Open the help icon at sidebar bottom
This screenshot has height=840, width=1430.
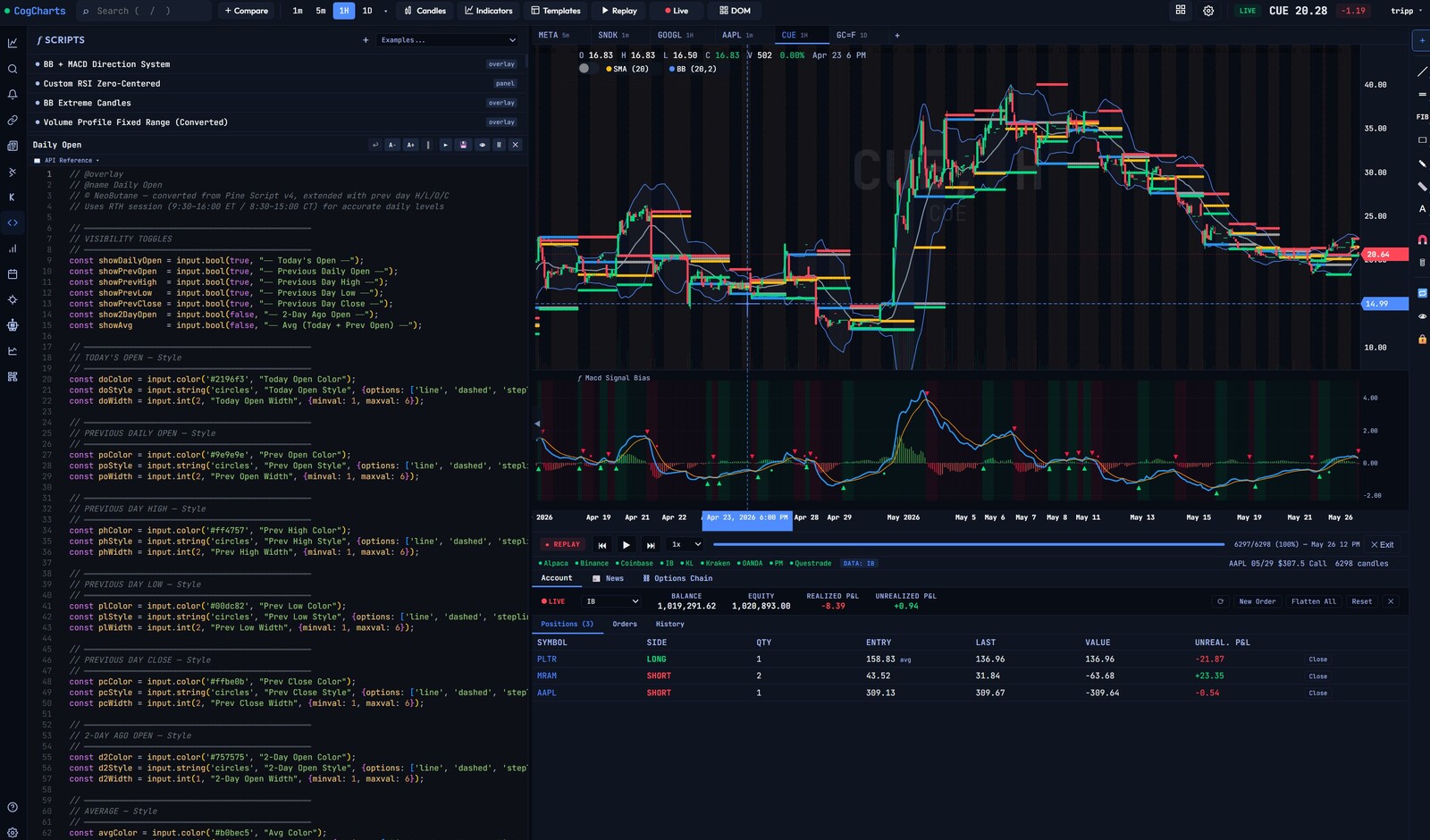13,807
